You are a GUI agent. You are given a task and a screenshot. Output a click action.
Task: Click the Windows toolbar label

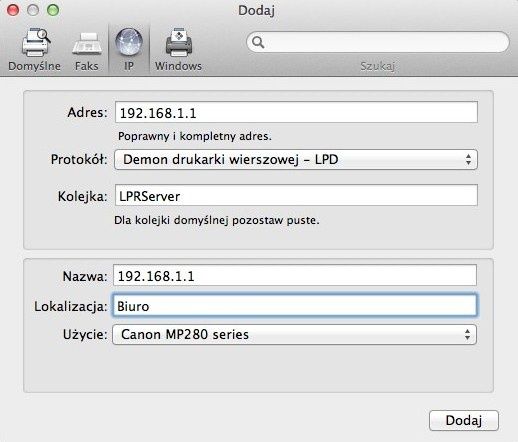pos(178,66)
